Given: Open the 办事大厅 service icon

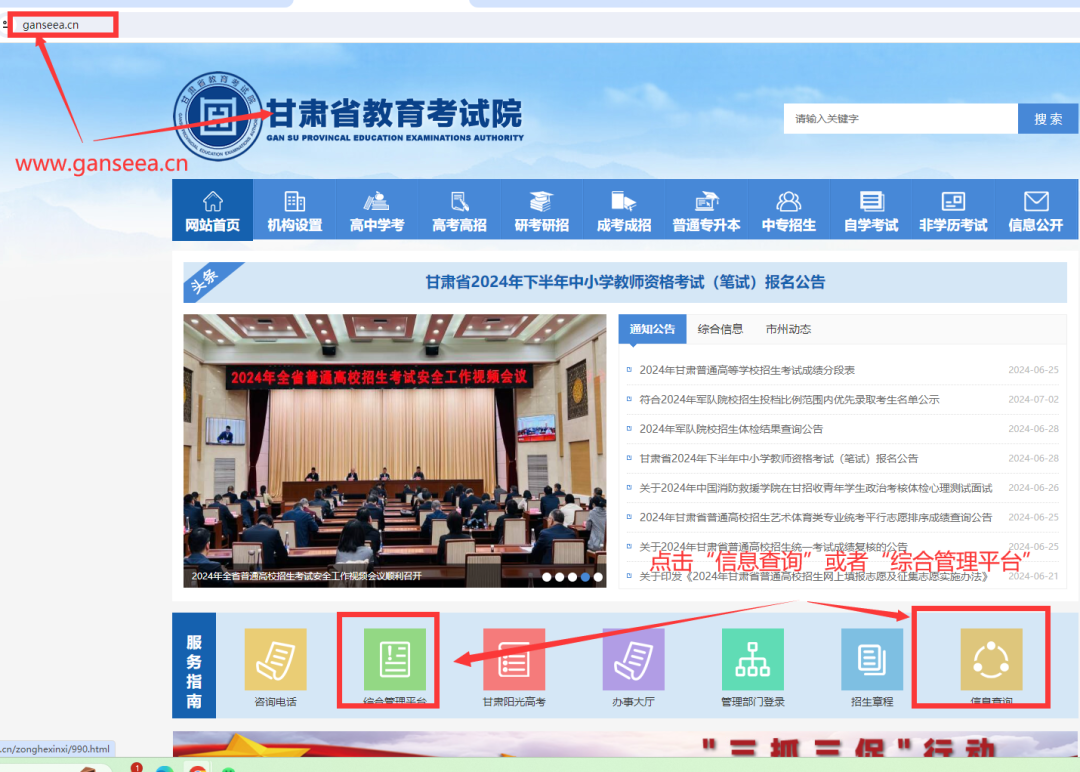Looking at the screenshot, I should (633, 661).
